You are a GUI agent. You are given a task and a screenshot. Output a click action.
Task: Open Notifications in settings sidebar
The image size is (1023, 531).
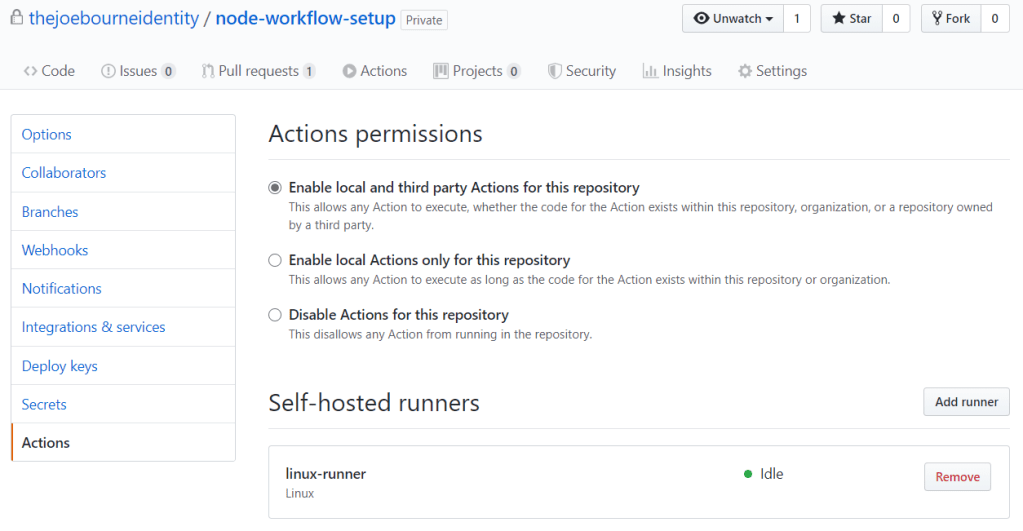(123, 288)
